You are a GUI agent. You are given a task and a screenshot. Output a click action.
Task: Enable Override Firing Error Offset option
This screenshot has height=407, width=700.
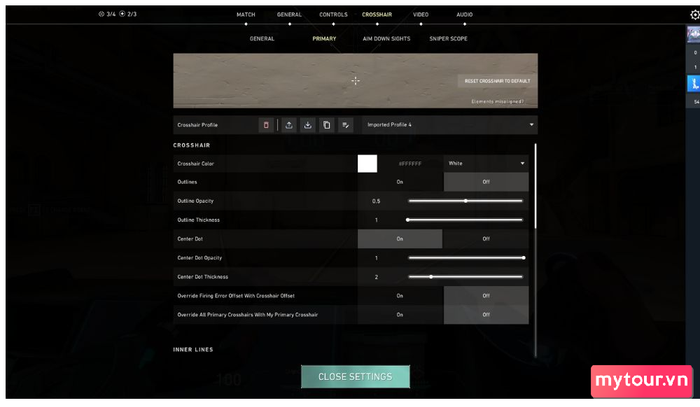tap(400, 296)
